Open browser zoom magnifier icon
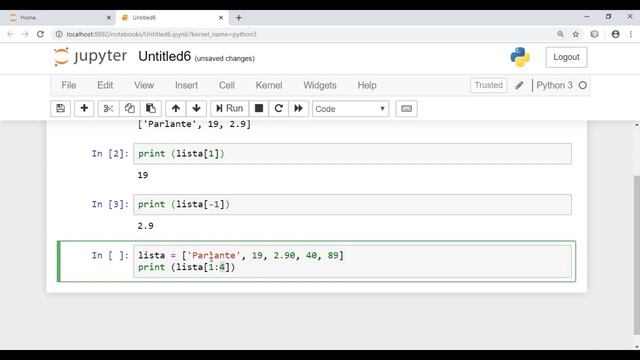This screenshot has height=360, width=640. (560, 34)
